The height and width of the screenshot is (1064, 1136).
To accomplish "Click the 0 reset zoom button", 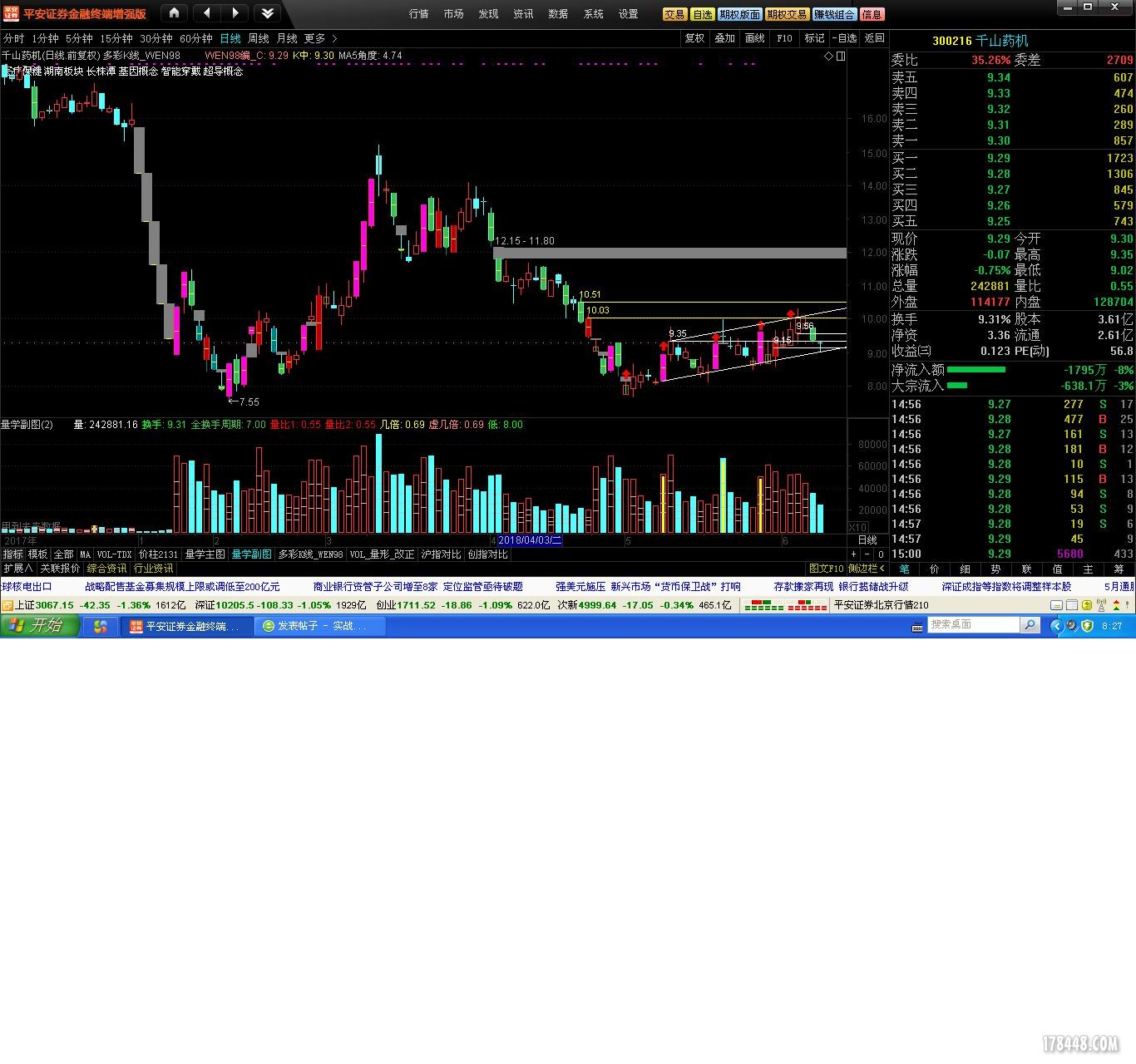I will (881, 554).
